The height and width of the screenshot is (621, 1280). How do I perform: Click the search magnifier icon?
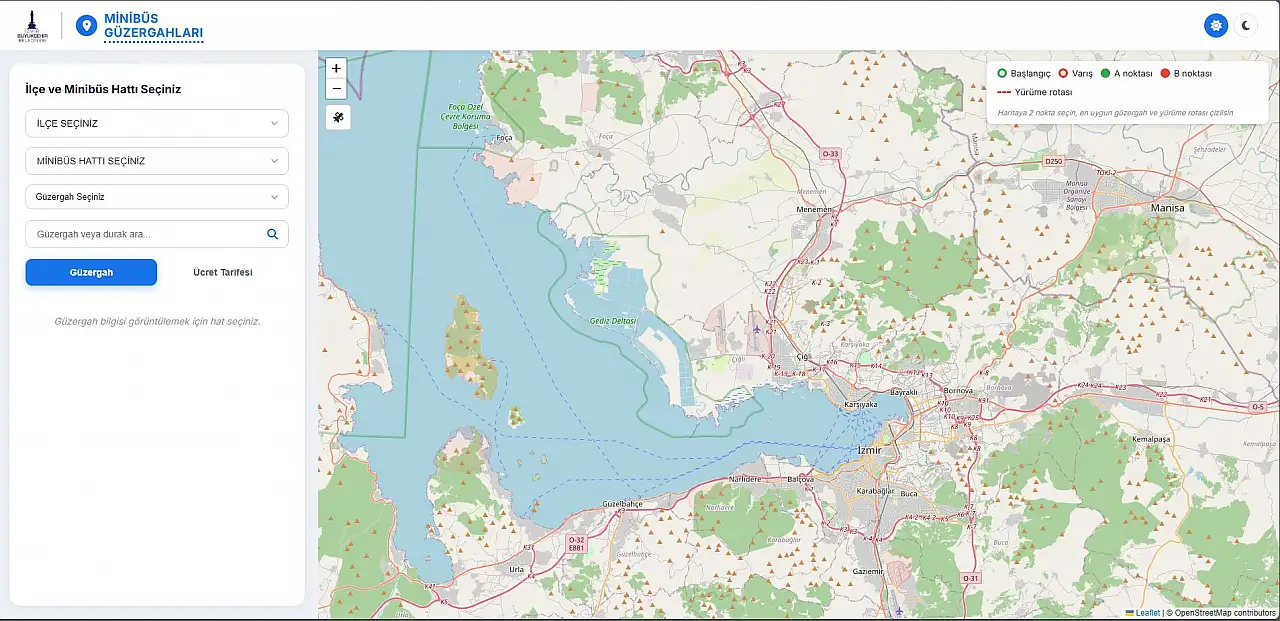[x=272, y=234]
